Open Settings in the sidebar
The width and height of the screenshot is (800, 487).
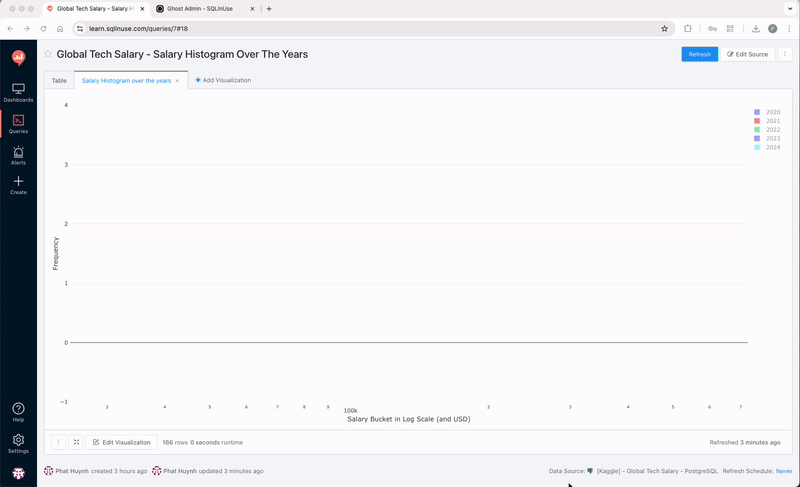18,444
